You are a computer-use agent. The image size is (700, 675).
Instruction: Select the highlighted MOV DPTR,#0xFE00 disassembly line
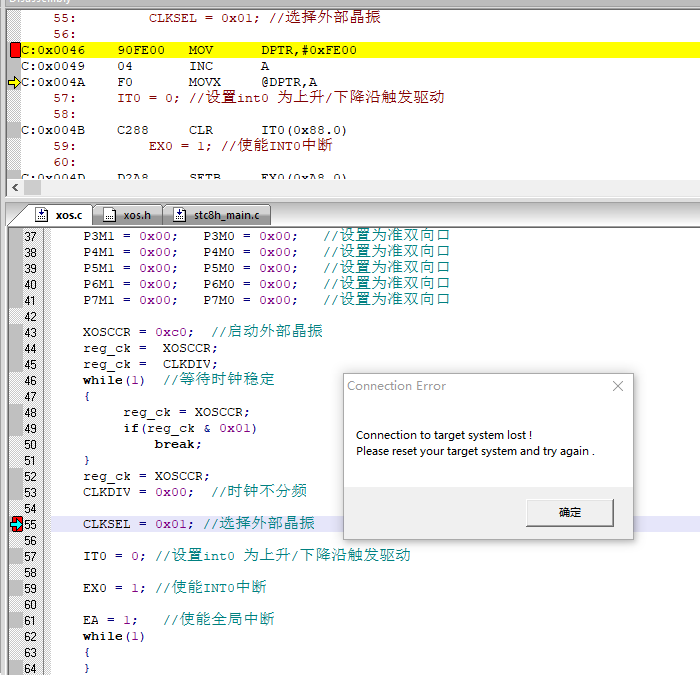click(360, 50)
